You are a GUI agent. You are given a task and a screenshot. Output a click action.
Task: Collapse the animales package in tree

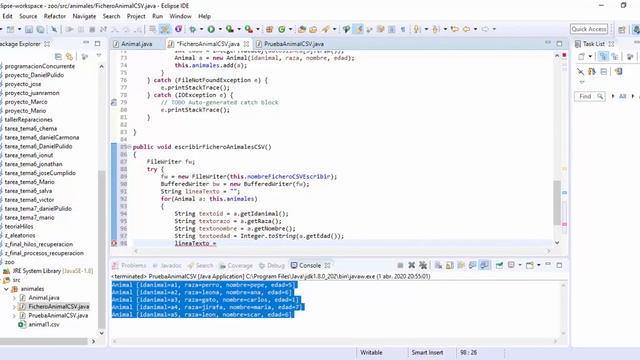click(x=6, y=289)
